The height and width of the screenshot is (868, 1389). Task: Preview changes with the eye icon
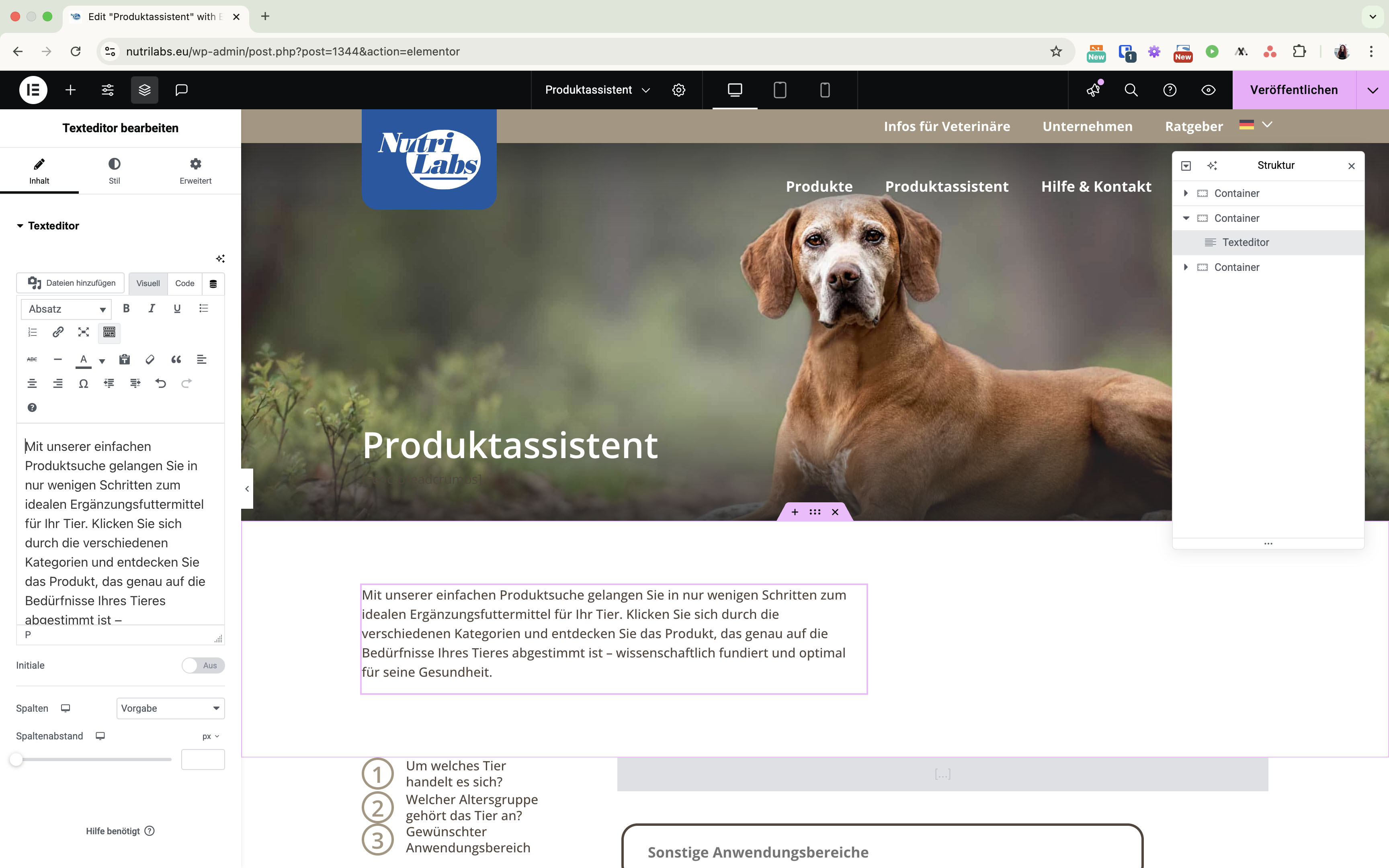[x=1208, y=90]
